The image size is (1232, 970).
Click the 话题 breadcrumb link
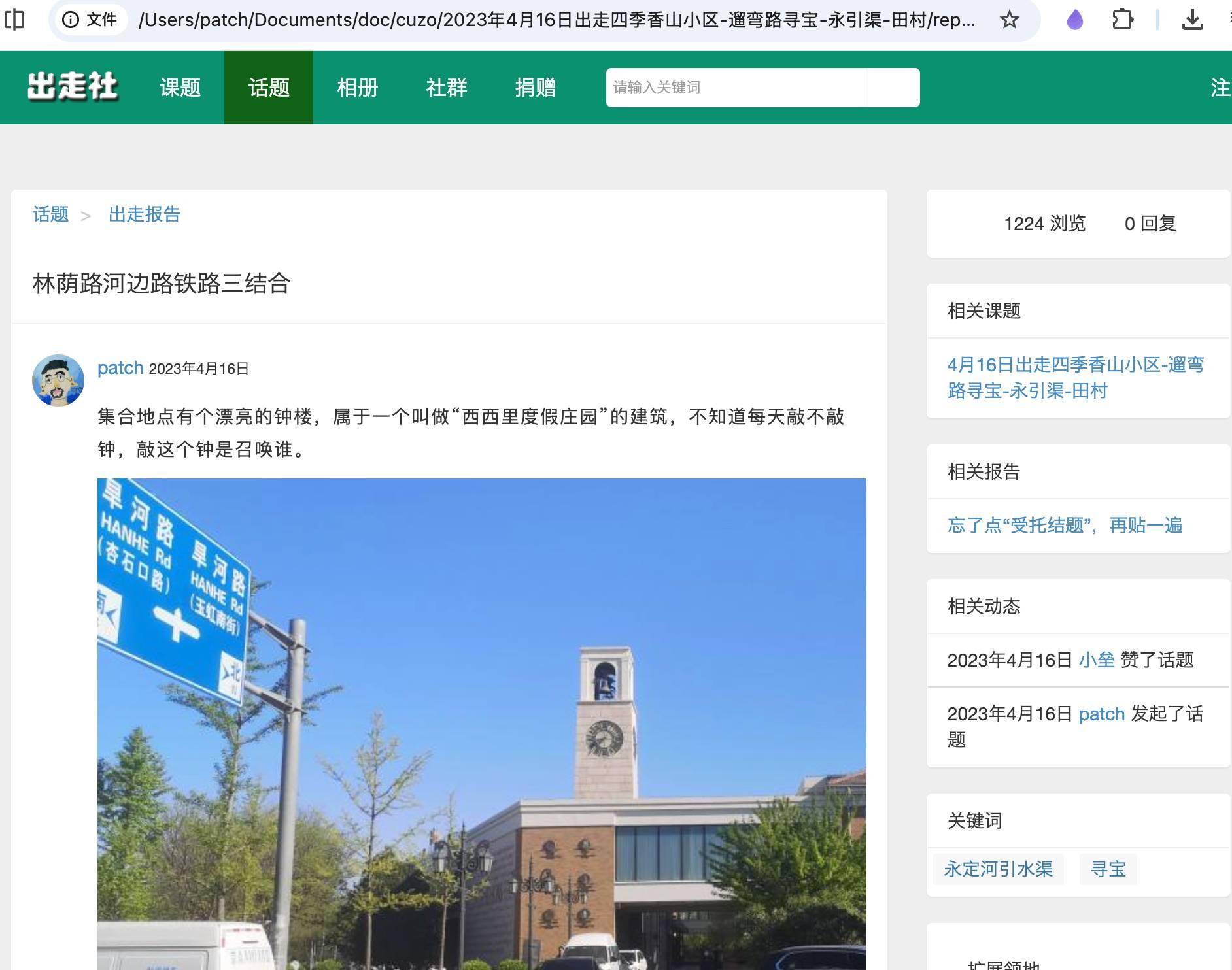50,214
